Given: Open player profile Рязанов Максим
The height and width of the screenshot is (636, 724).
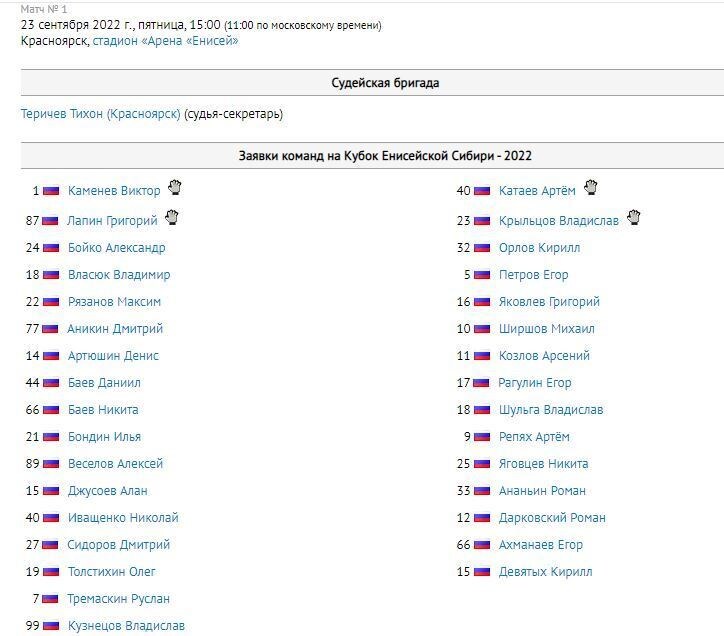Looking at the screenshot, I should pyautogui.click(x=115, y=302).
